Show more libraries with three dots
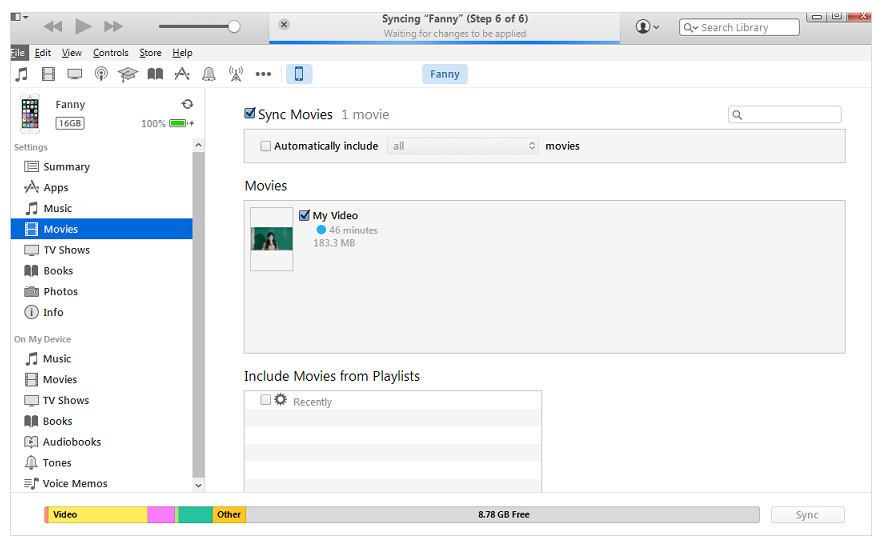Viewport: 885px width, 542px height. [263, 74]
